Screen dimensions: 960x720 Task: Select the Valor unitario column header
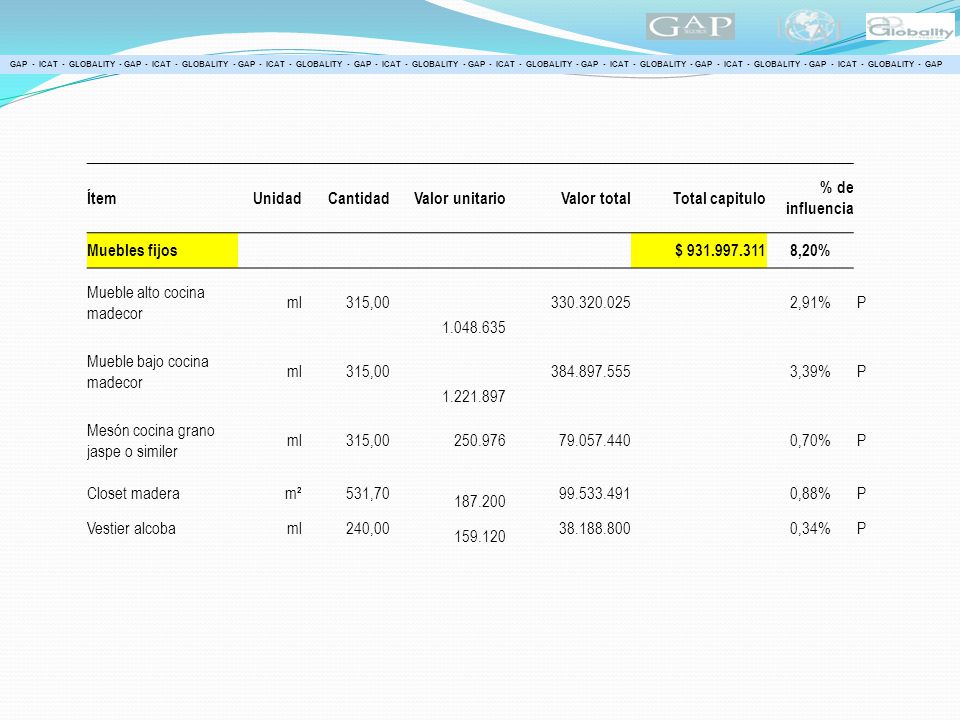pyautogui.click(x=459, y=198)
